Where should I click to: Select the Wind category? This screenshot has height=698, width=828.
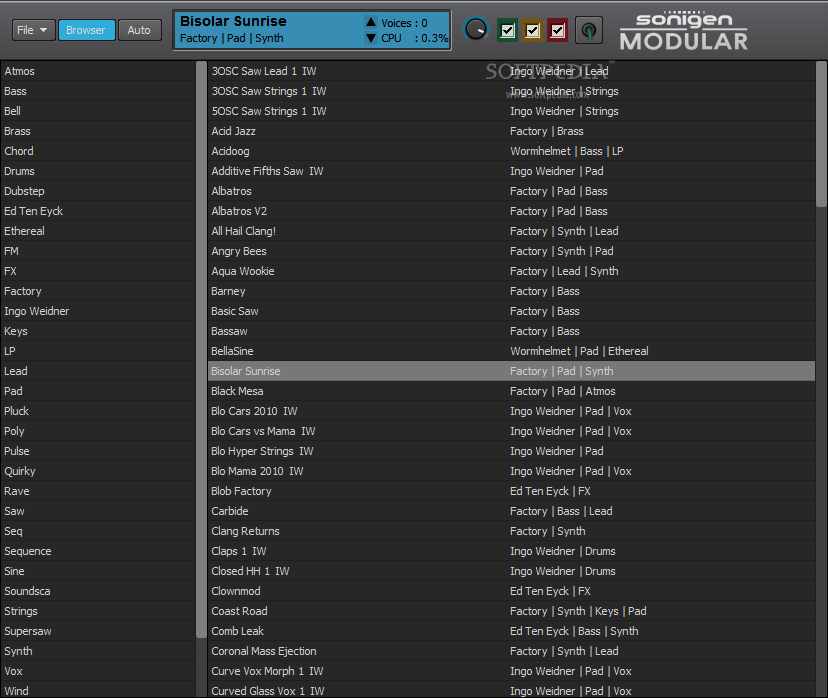[98, 691]
